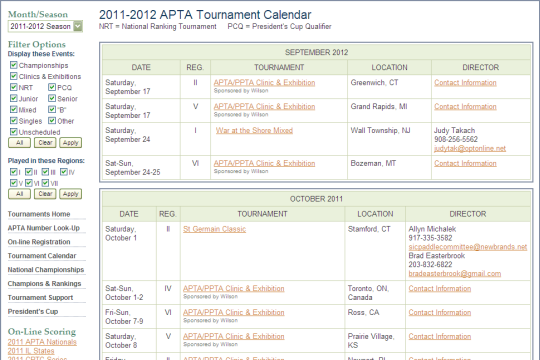The height and width of the screenshot is (360, 540).
Task: Uncheck the Mixed events checkbox
Action: click(13, 110)
